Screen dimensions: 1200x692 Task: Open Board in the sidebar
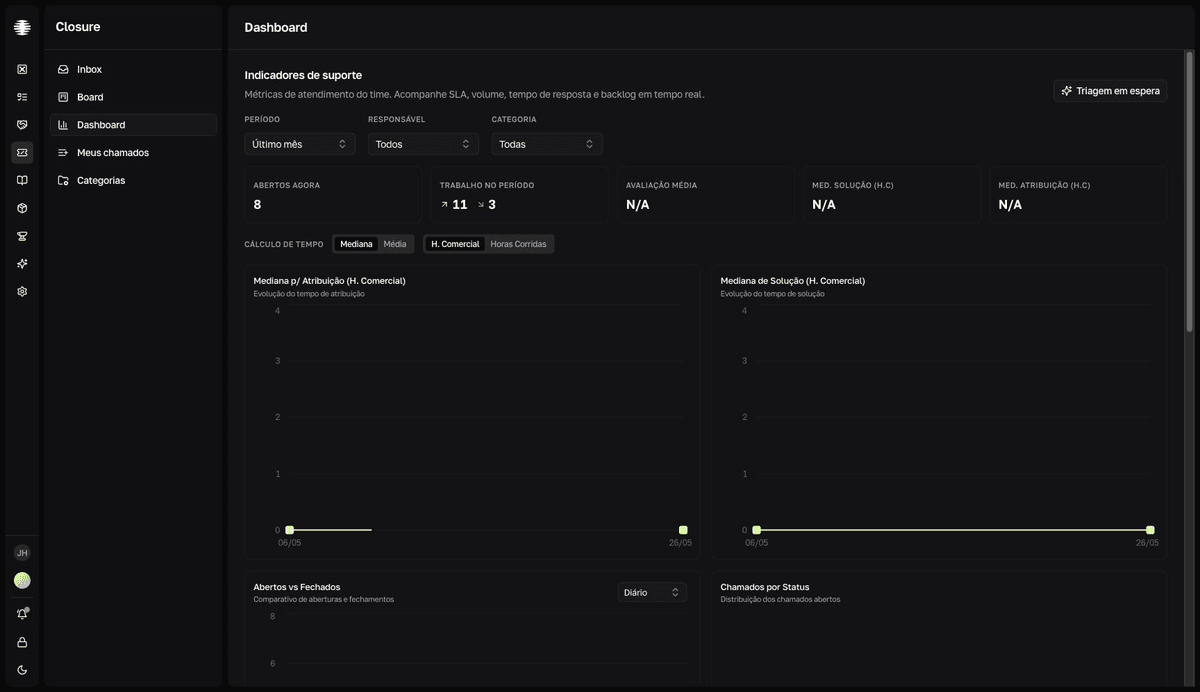(133, 97)
